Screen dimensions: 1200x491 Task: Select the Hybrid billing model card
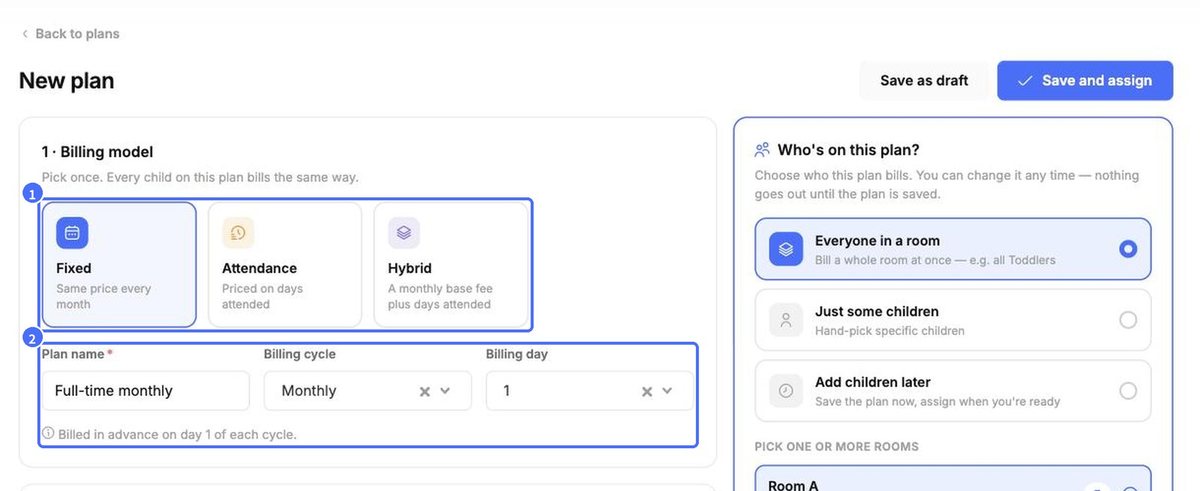point(451,265)
